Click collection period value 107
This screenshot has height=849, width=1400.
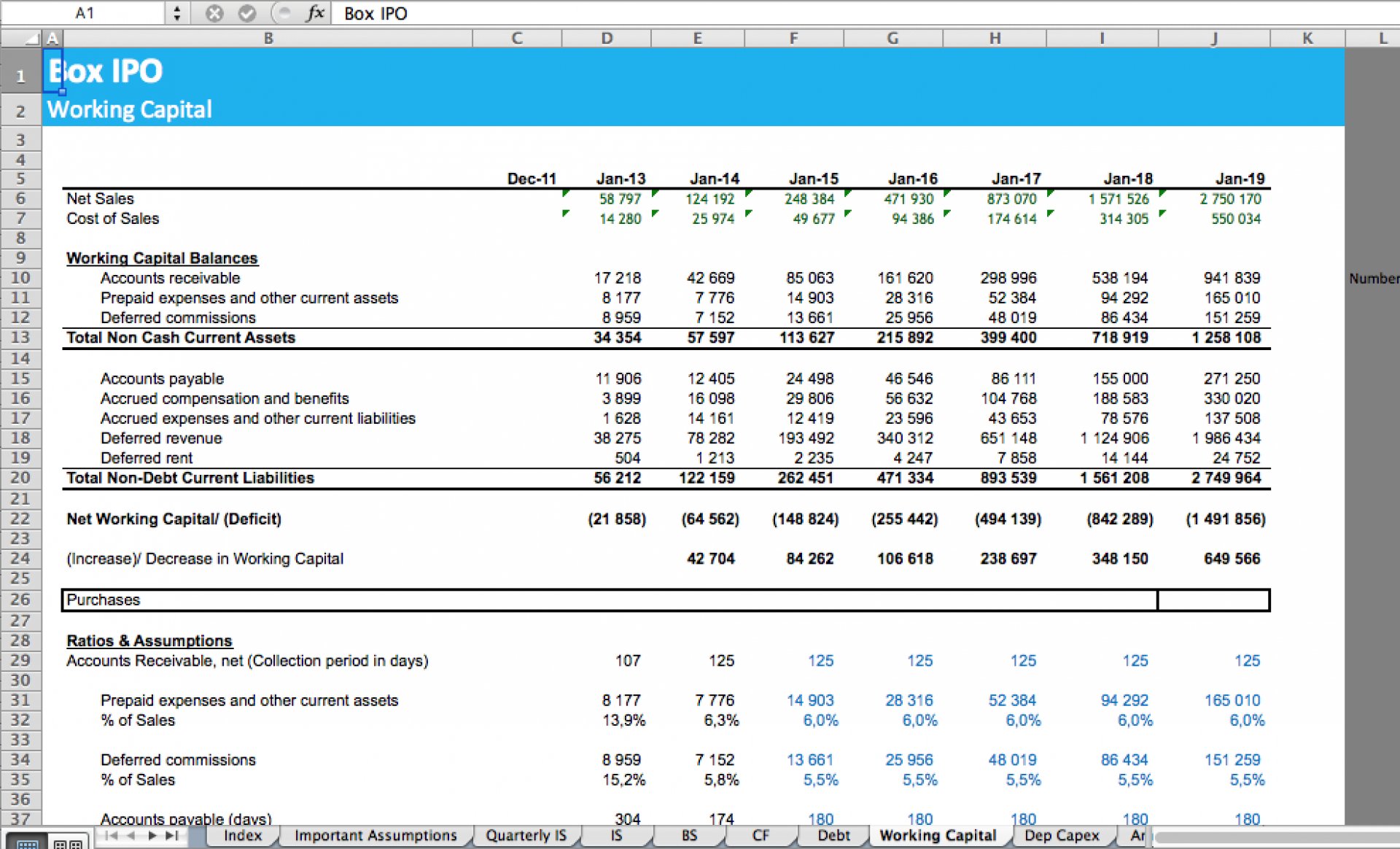click(x=628, y=661)
